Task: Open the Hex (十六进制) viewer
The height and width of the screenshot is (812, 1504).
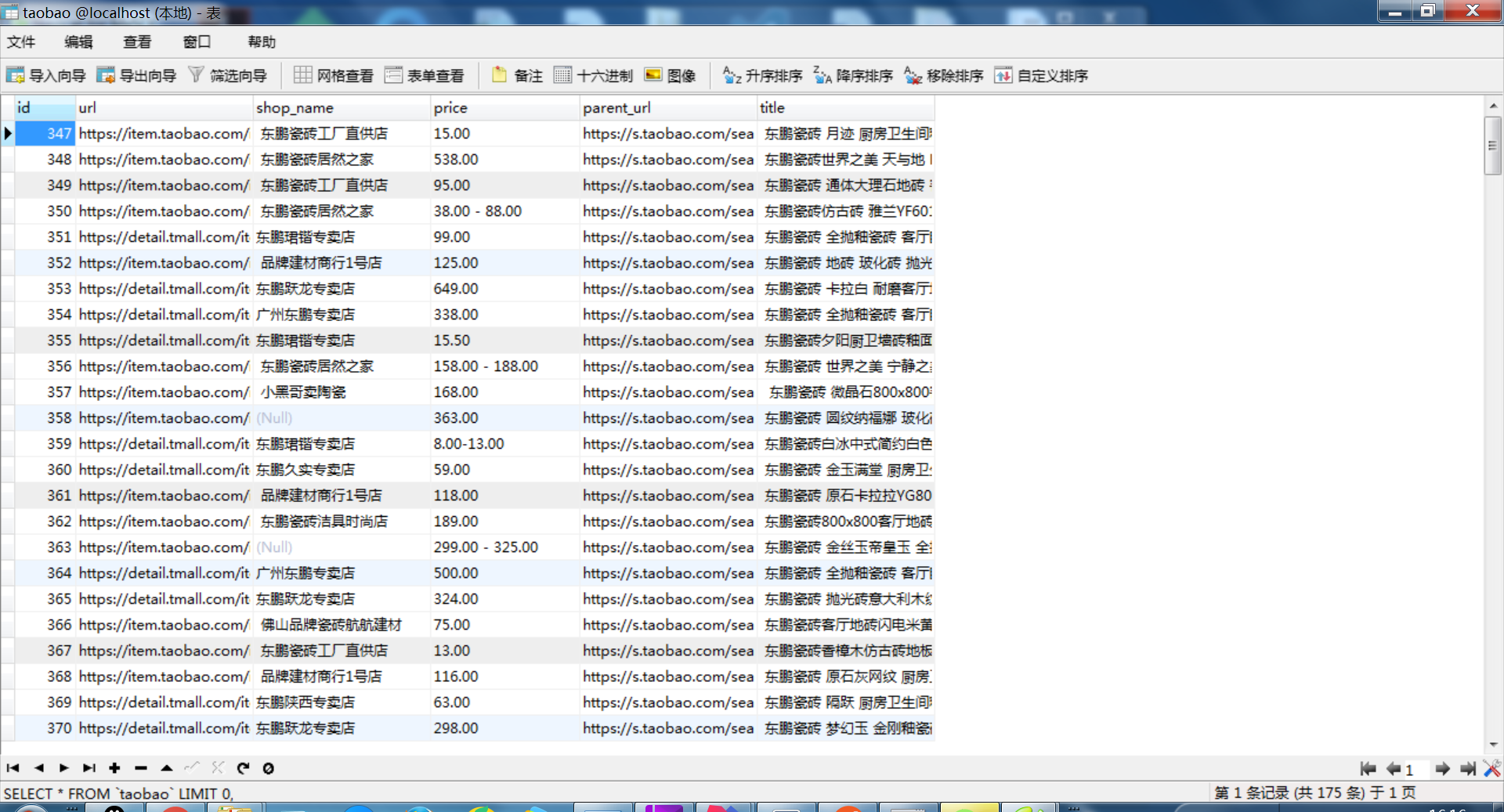Action: [x=593, y=75]
